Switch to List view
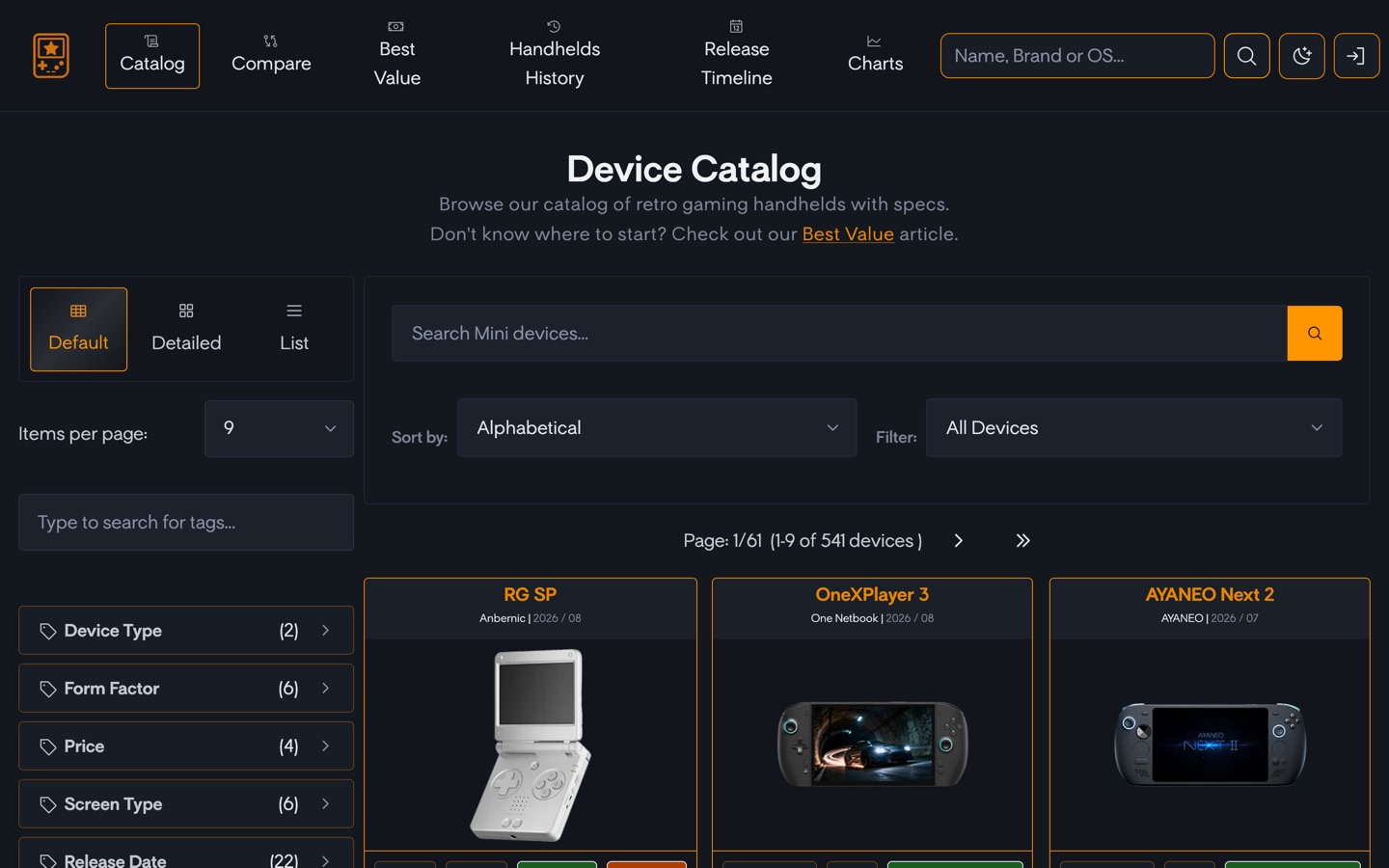This screenshot has height=868, width=1389. pyautogui.click(x=294, y=329)
